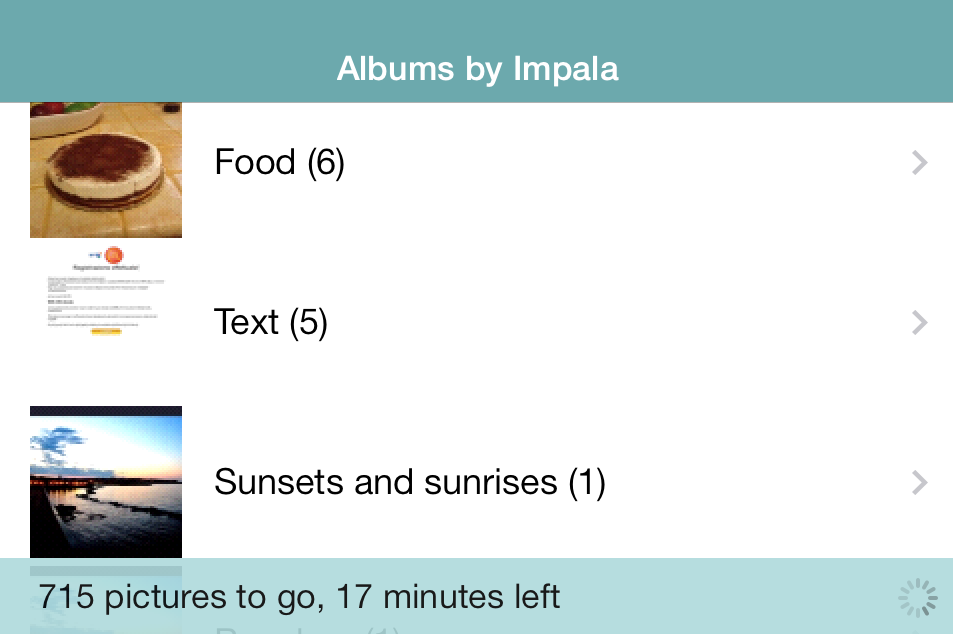Click empty space in the Food row

pos(620,163)
